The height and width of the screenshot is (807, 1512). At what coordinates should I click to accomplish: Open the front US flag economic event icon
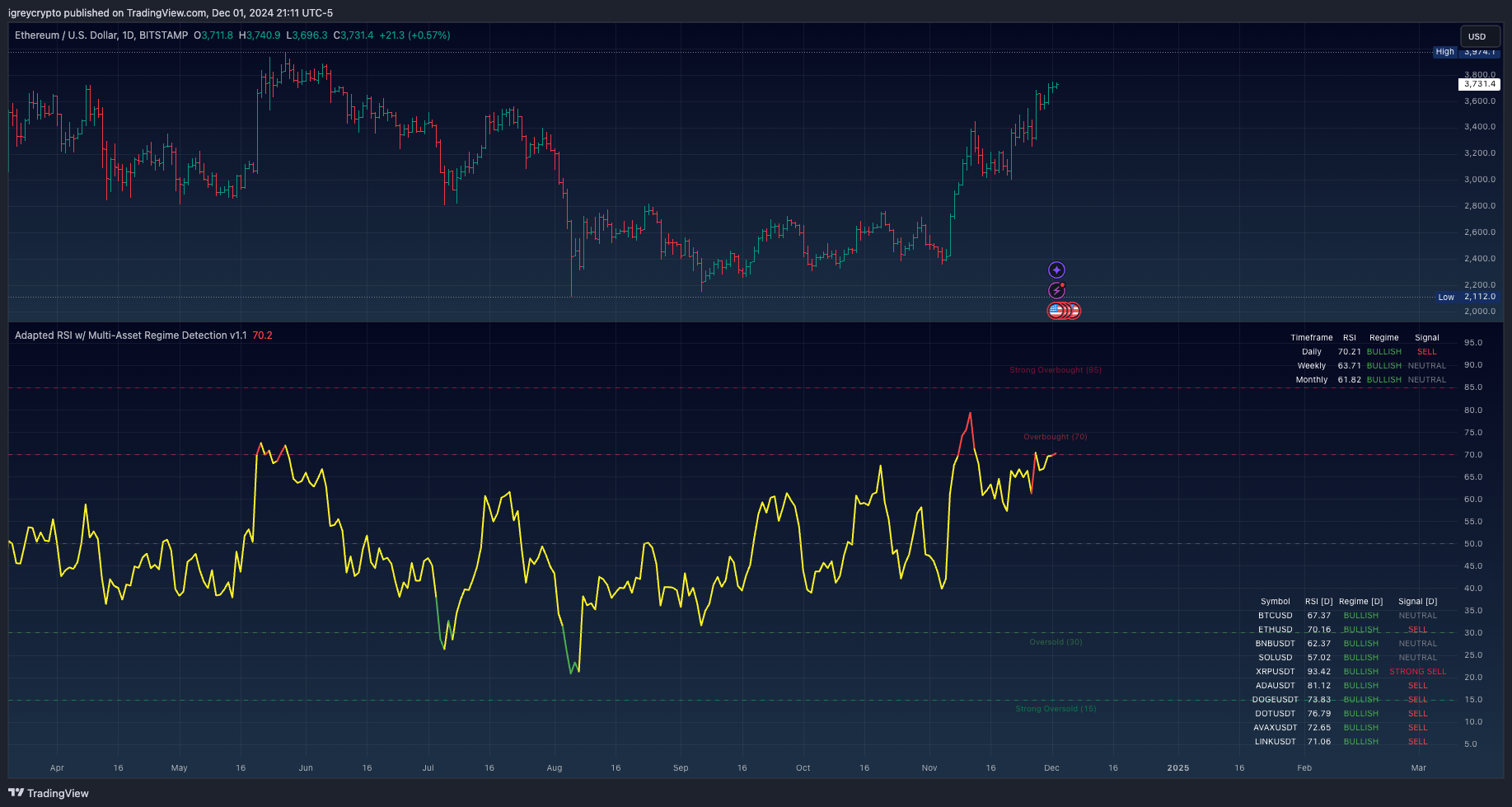pos(1056,311)
